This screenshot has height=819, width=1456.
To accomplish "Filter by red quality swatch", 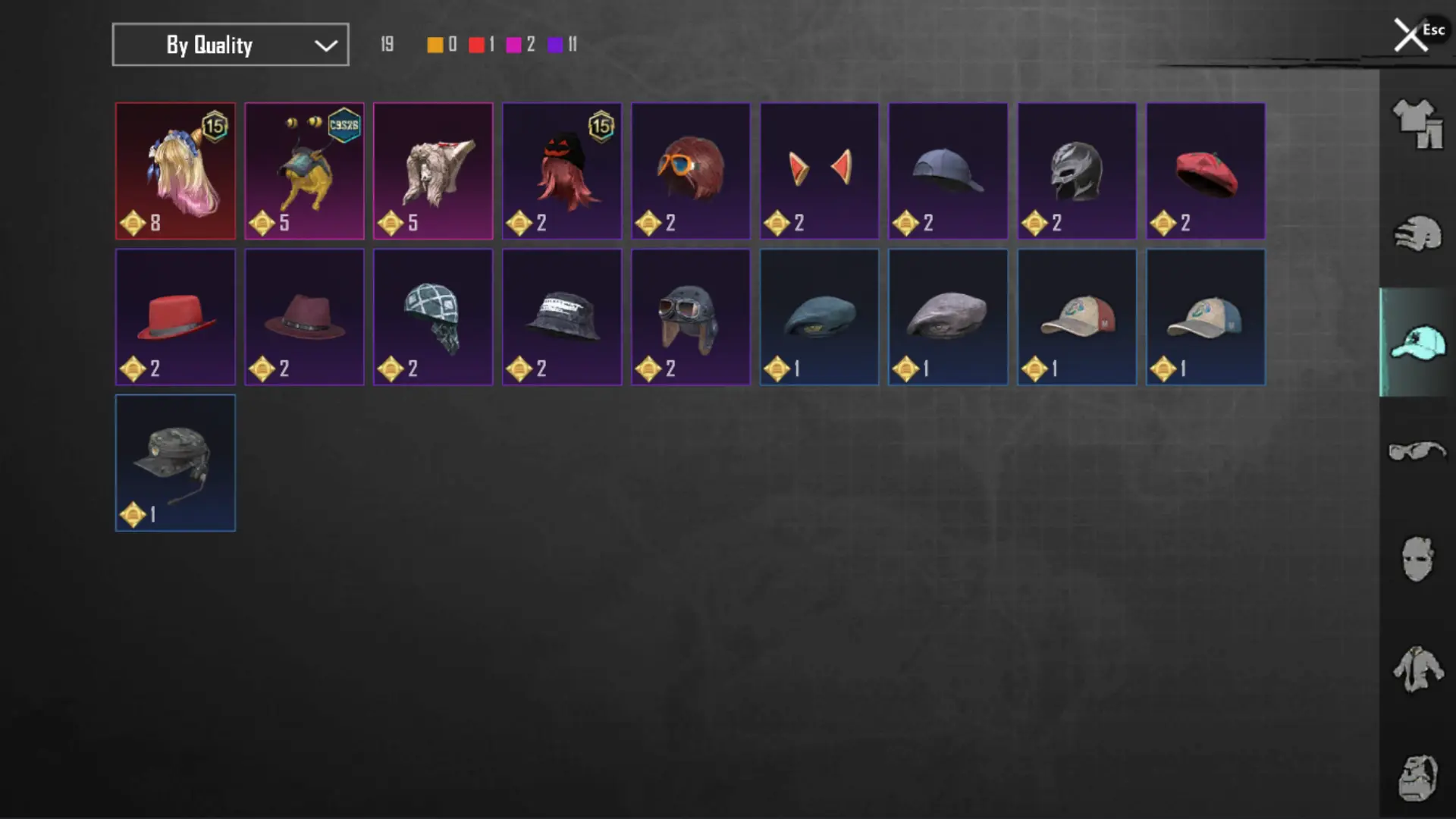I will coord(476,45).
